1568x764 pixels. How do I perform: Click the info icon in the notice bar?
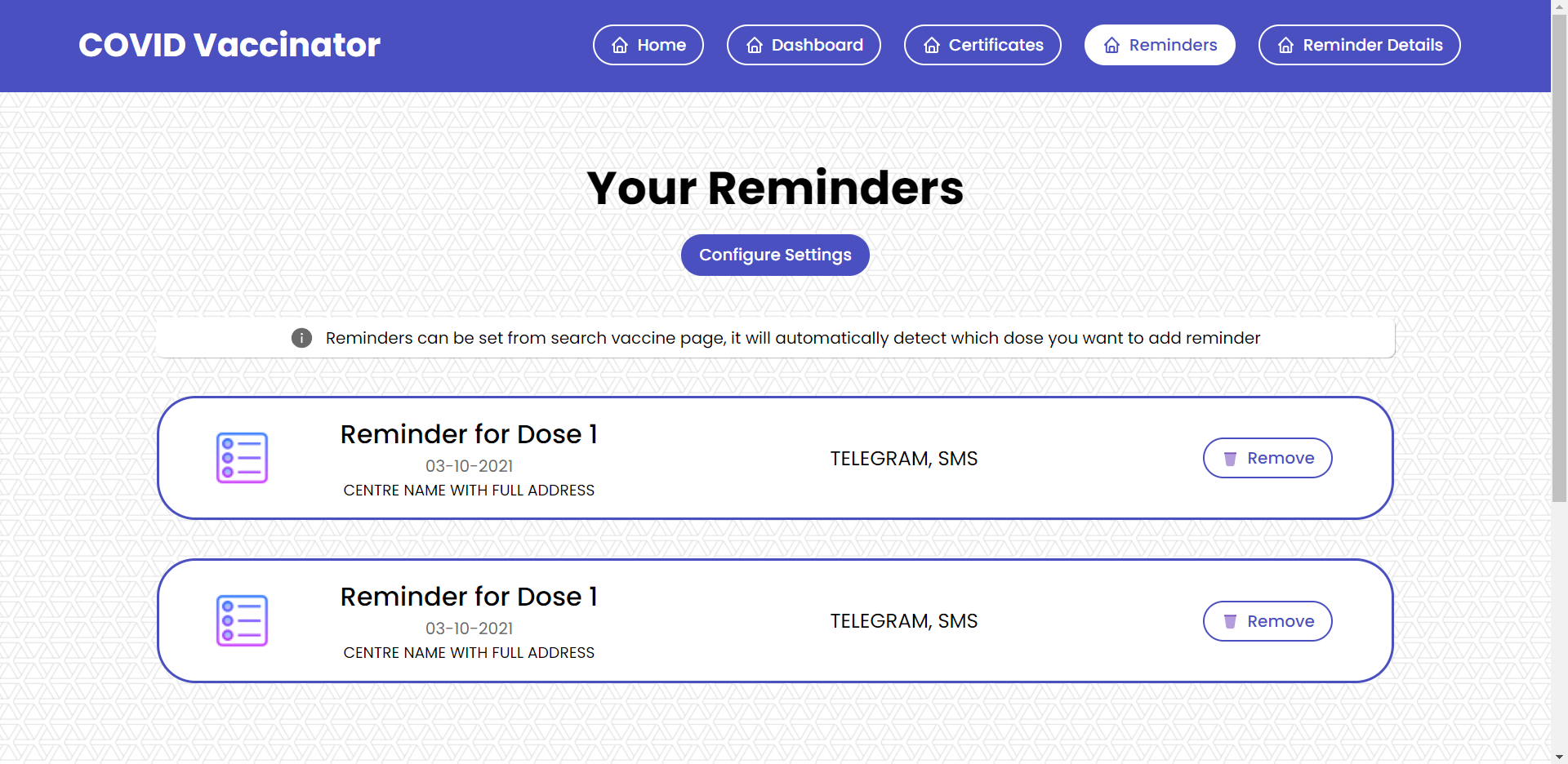click(x=301, y=338)
